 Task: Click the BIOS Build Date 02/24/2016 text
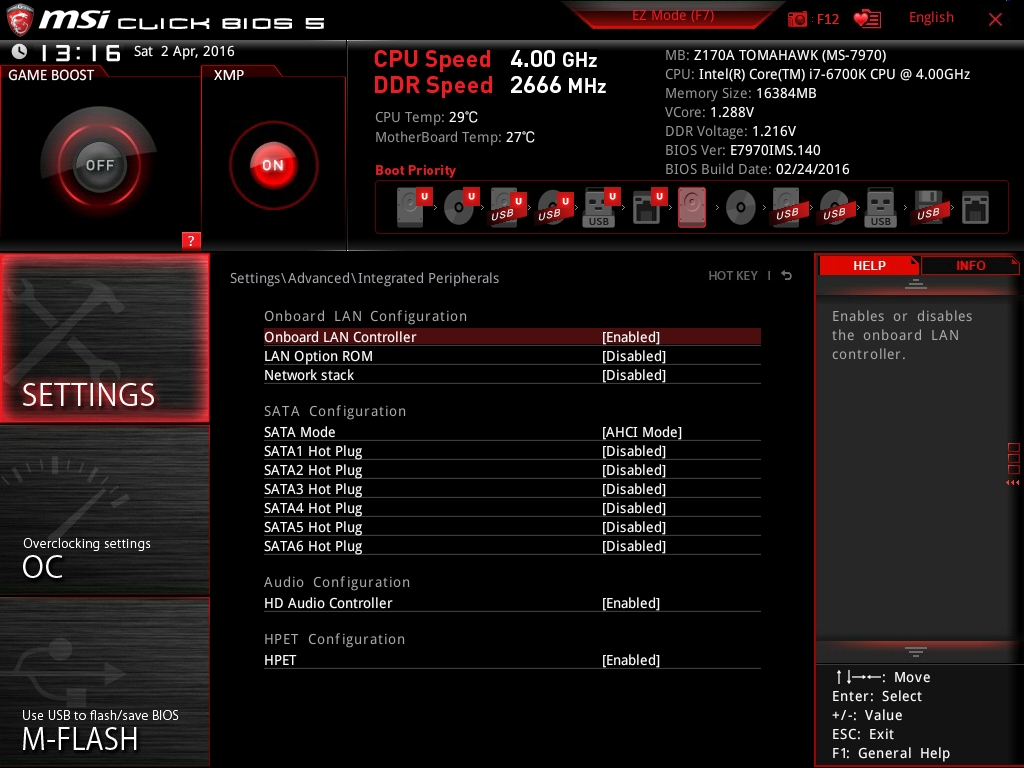point(757,169)
